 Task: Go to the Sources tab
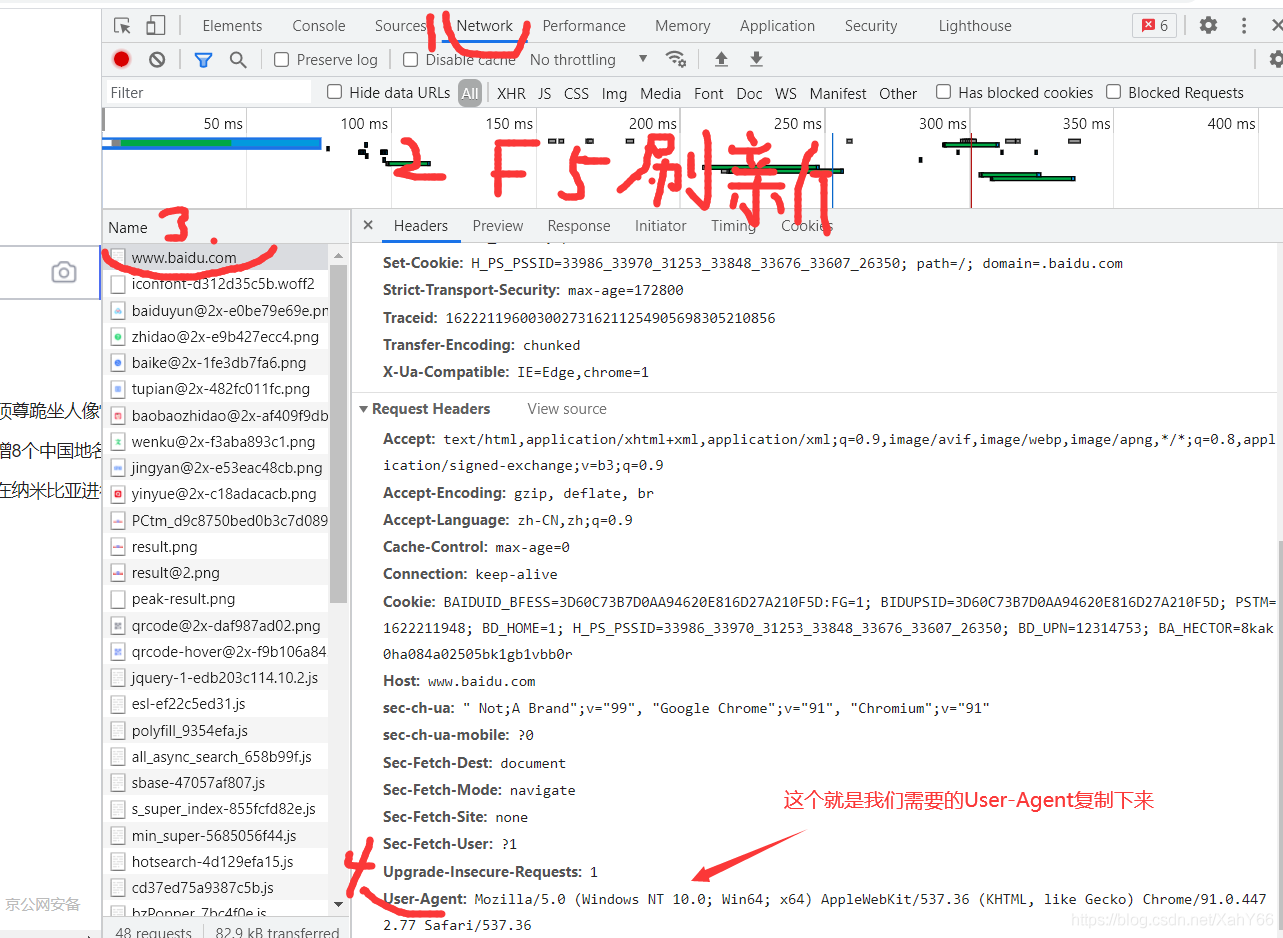coord(400,26)
